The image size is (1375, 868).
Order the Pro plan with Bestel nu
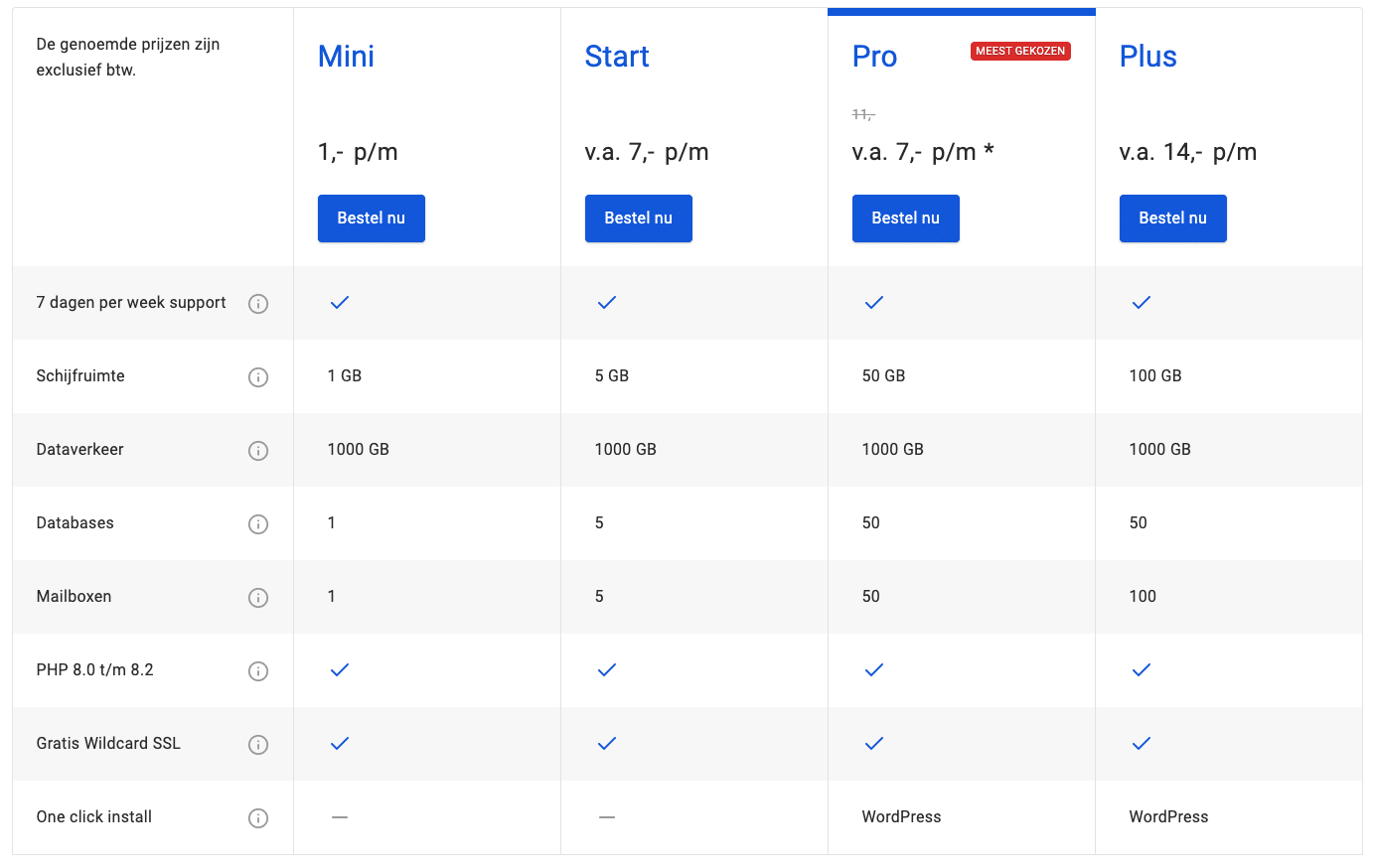pyautogui.click(x=906, y=218)
